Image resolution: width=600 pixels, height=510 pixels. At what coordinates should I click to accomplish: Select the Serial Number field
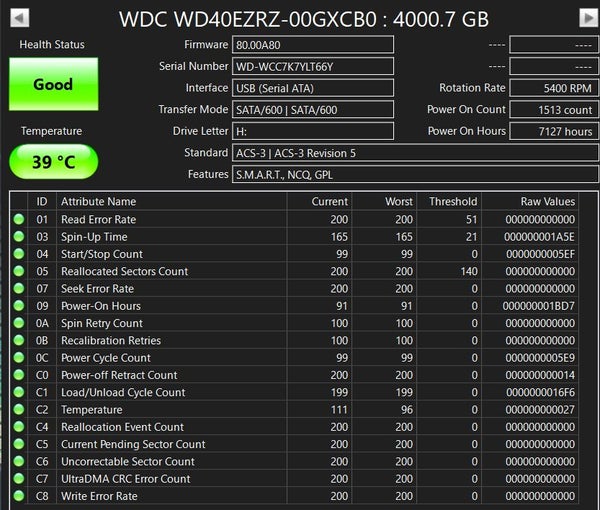[x=313, y=67]
